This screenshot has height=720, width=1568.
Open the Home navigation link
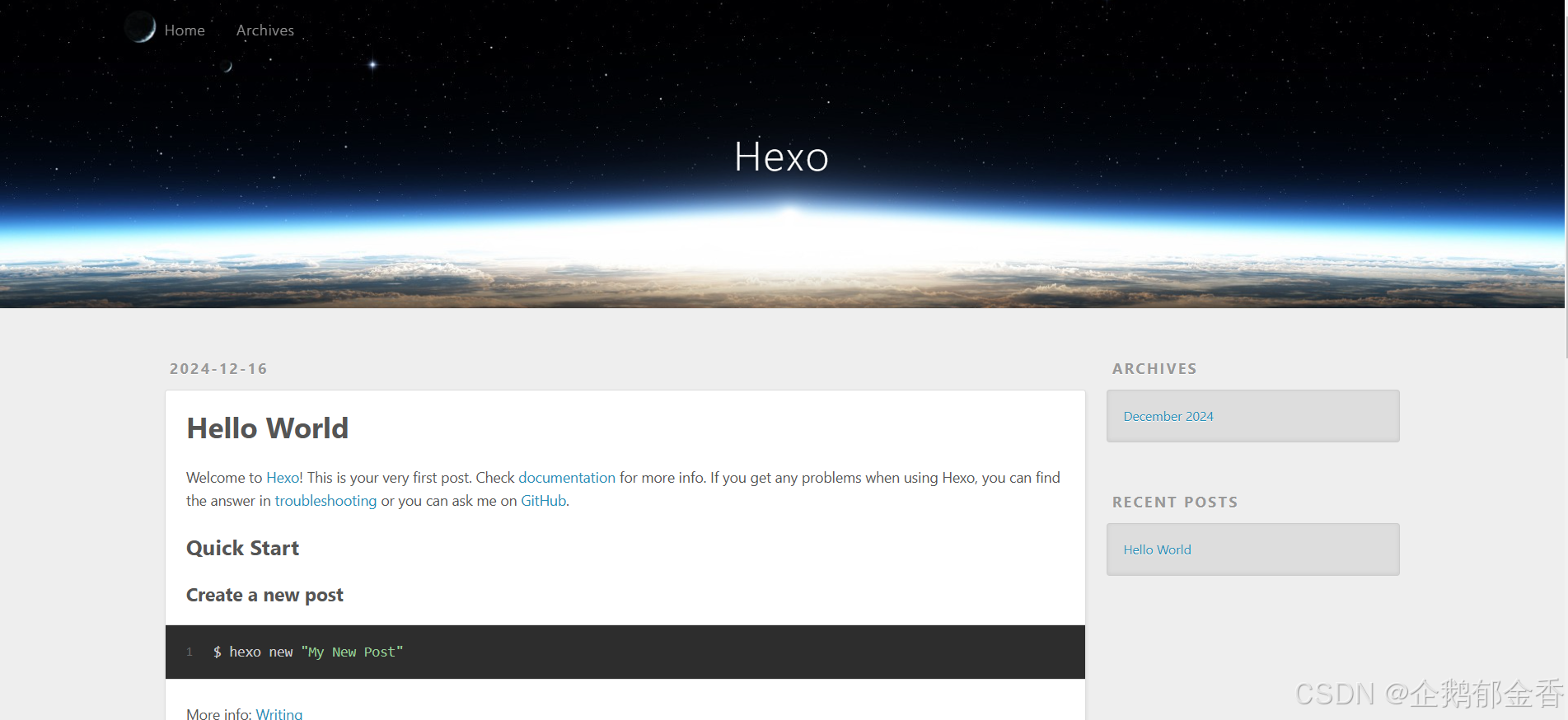pos(185,30)
